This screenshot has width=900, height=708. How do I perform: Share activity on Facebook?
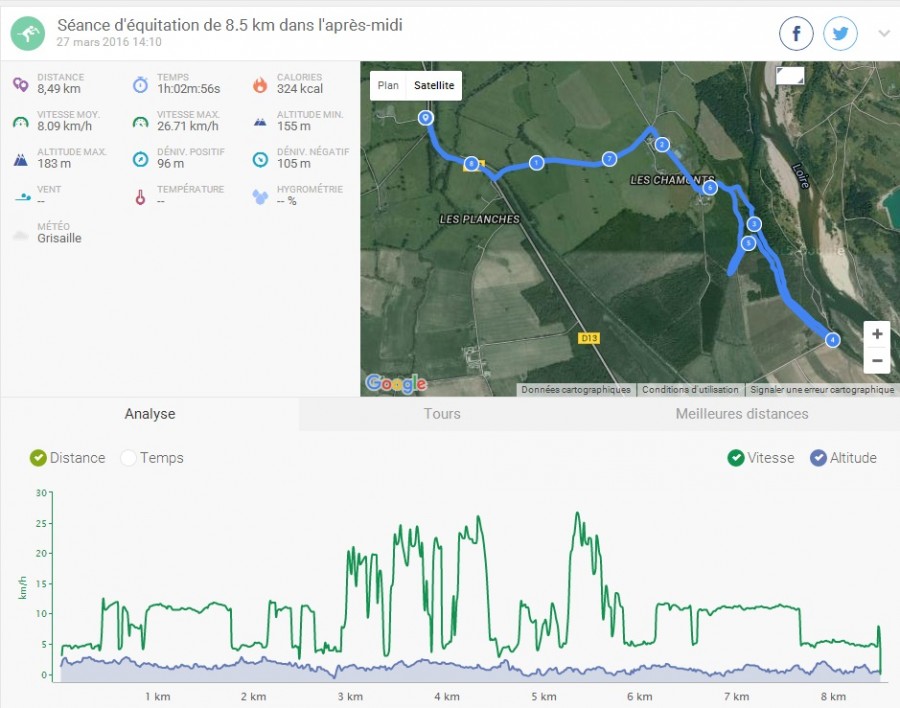[x=796, y=34]
